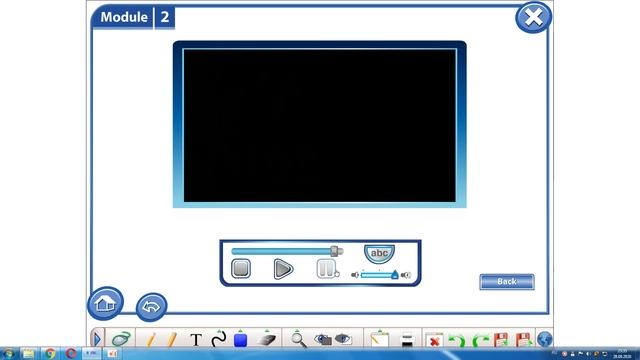Toggle the abc subtitles button
Screen dimensions: 640x360
point(379,253)
